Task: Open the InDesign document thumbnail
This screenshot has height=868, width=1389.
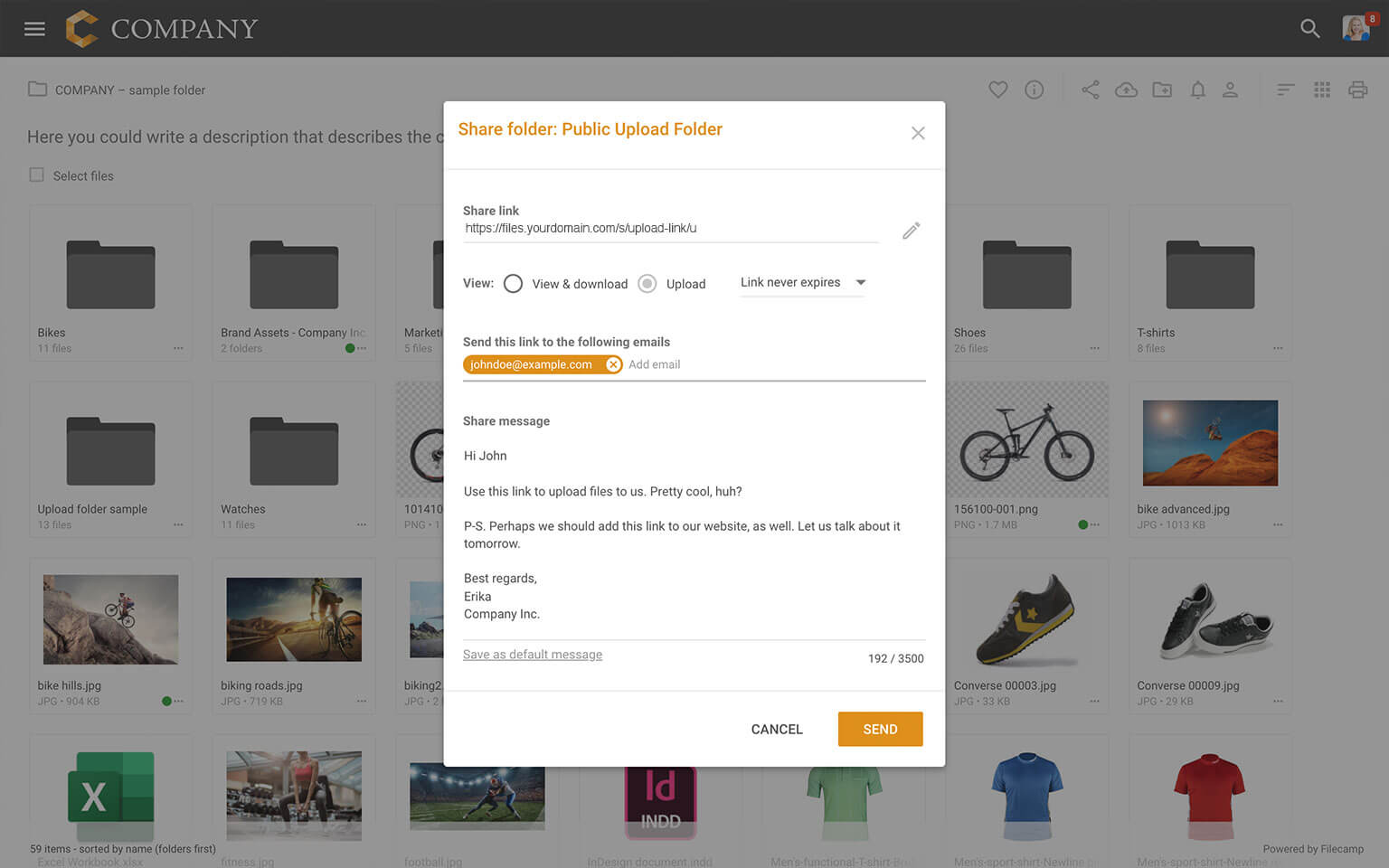Action: [660, 802]
